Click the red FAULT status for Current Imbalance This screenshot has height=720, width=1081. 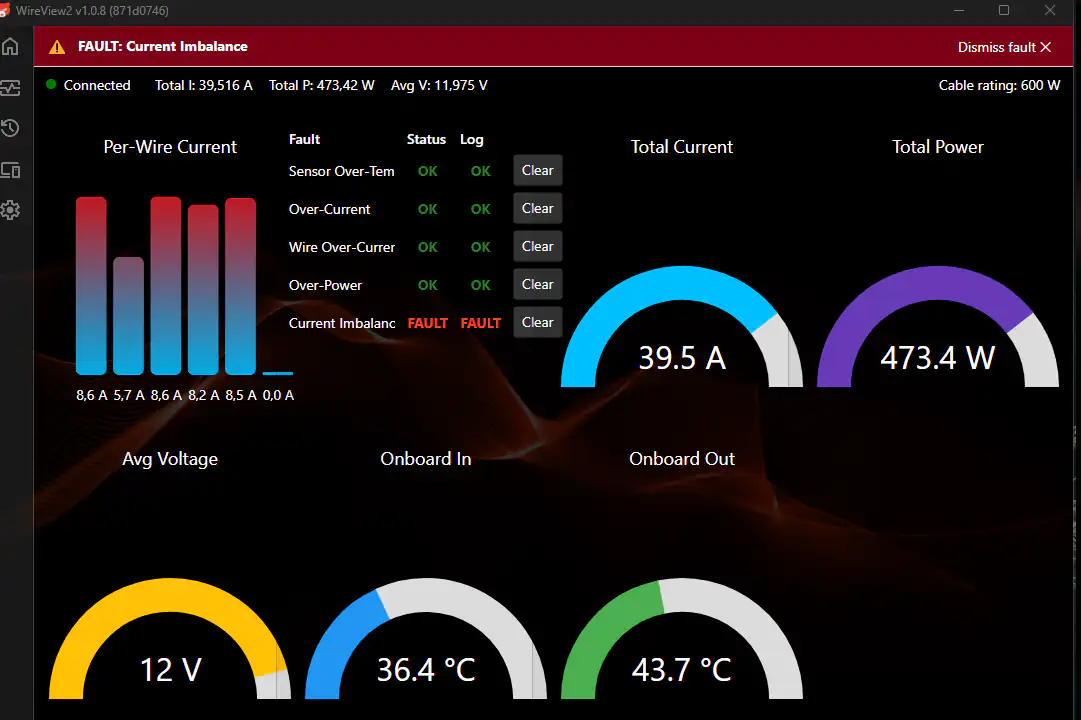[x=427, y=323]
